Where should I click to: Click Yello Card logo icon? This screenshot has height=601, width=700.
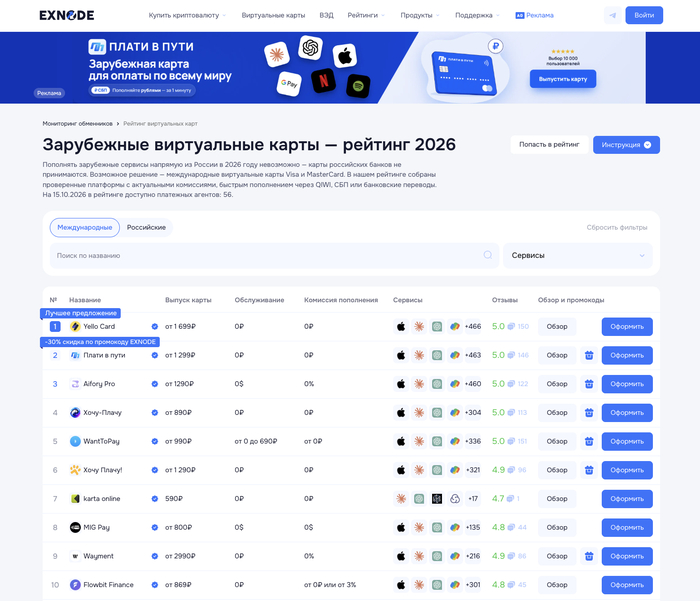coord(75,326)
